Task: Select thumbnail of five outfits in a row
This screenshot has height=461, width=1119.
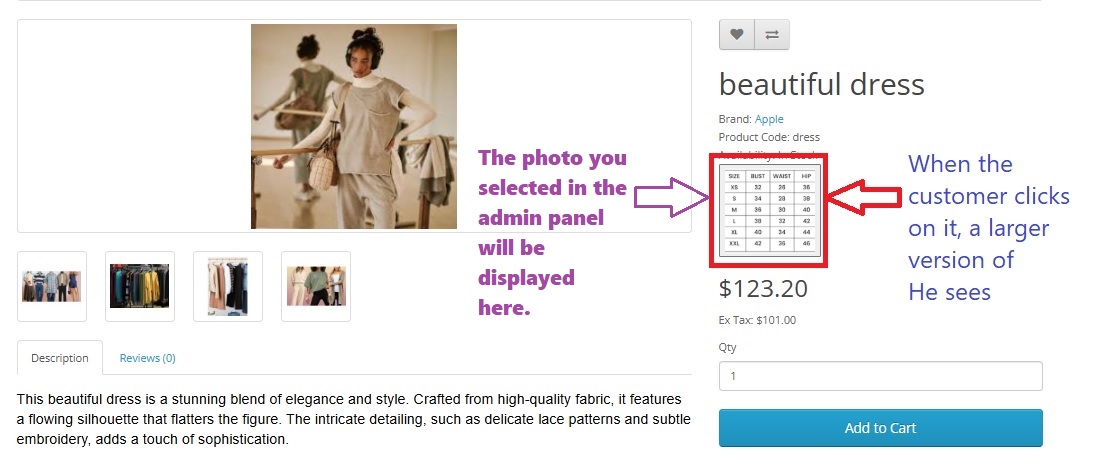Action: [52, 286]
